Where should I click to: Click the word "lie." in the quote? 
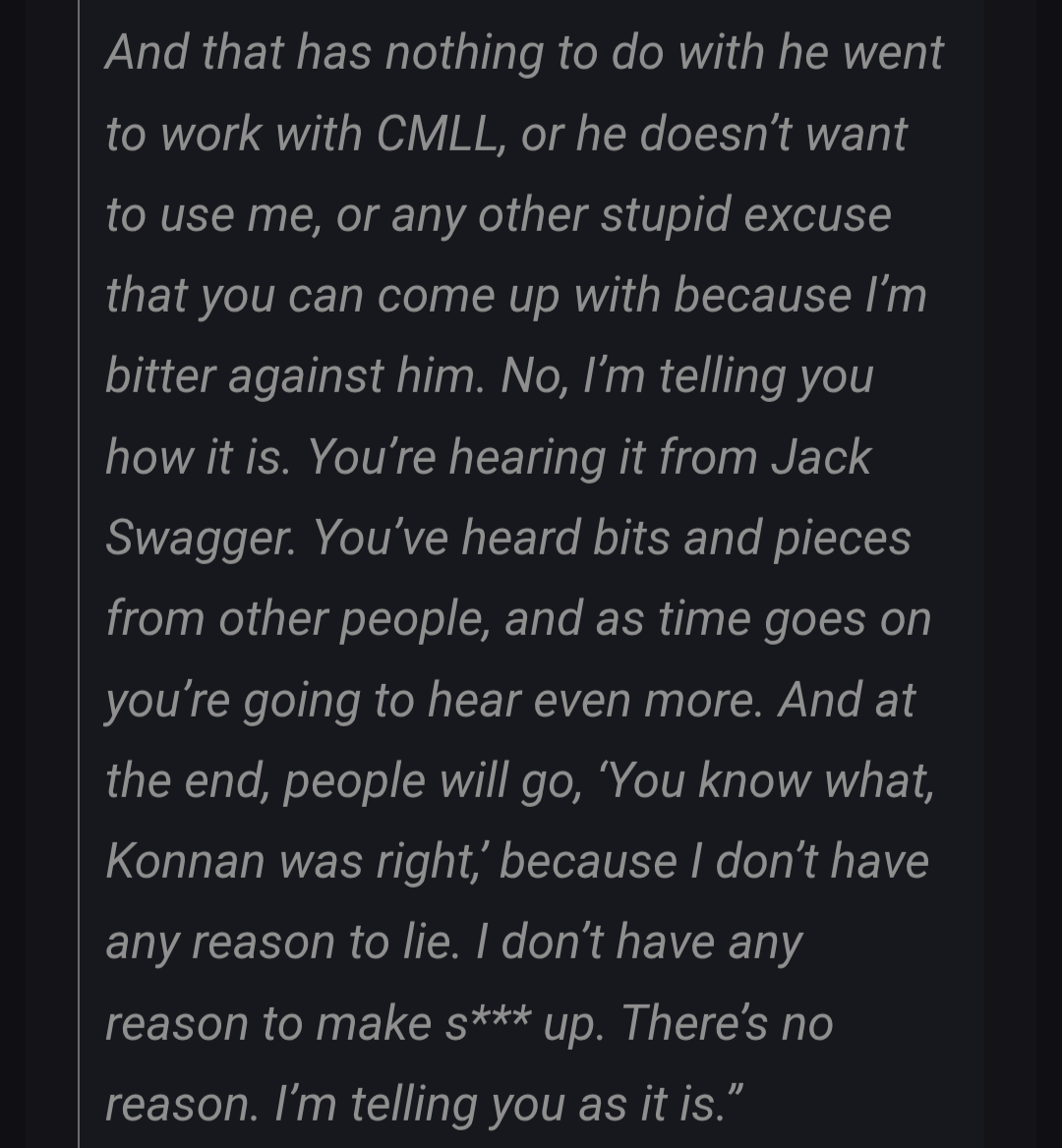432,941
